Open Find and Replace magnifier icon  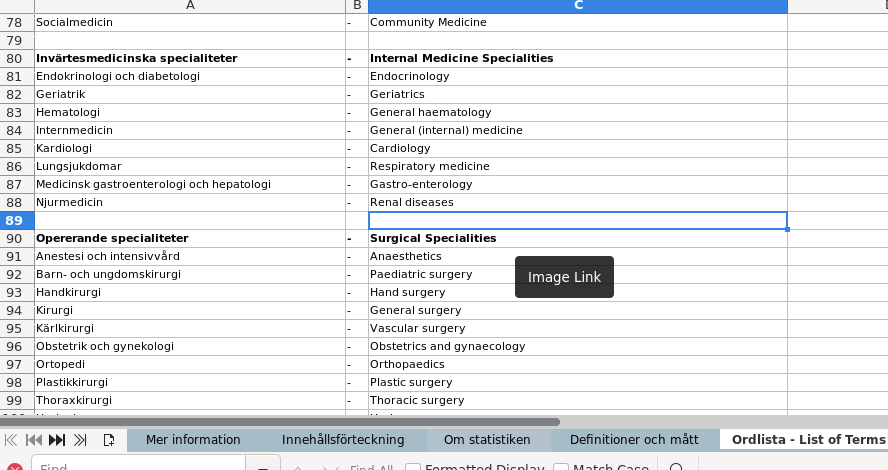[676, 467]
